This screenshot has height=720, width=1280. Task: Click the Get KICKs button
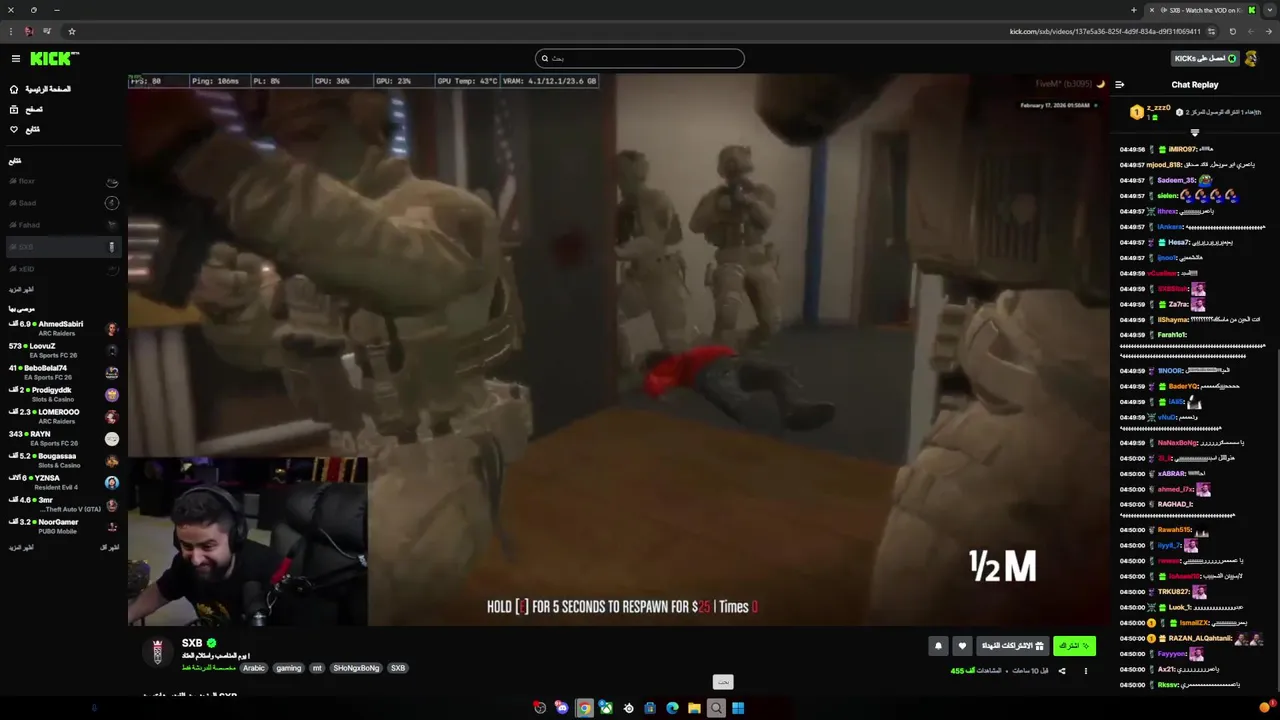click(1205, 58)
